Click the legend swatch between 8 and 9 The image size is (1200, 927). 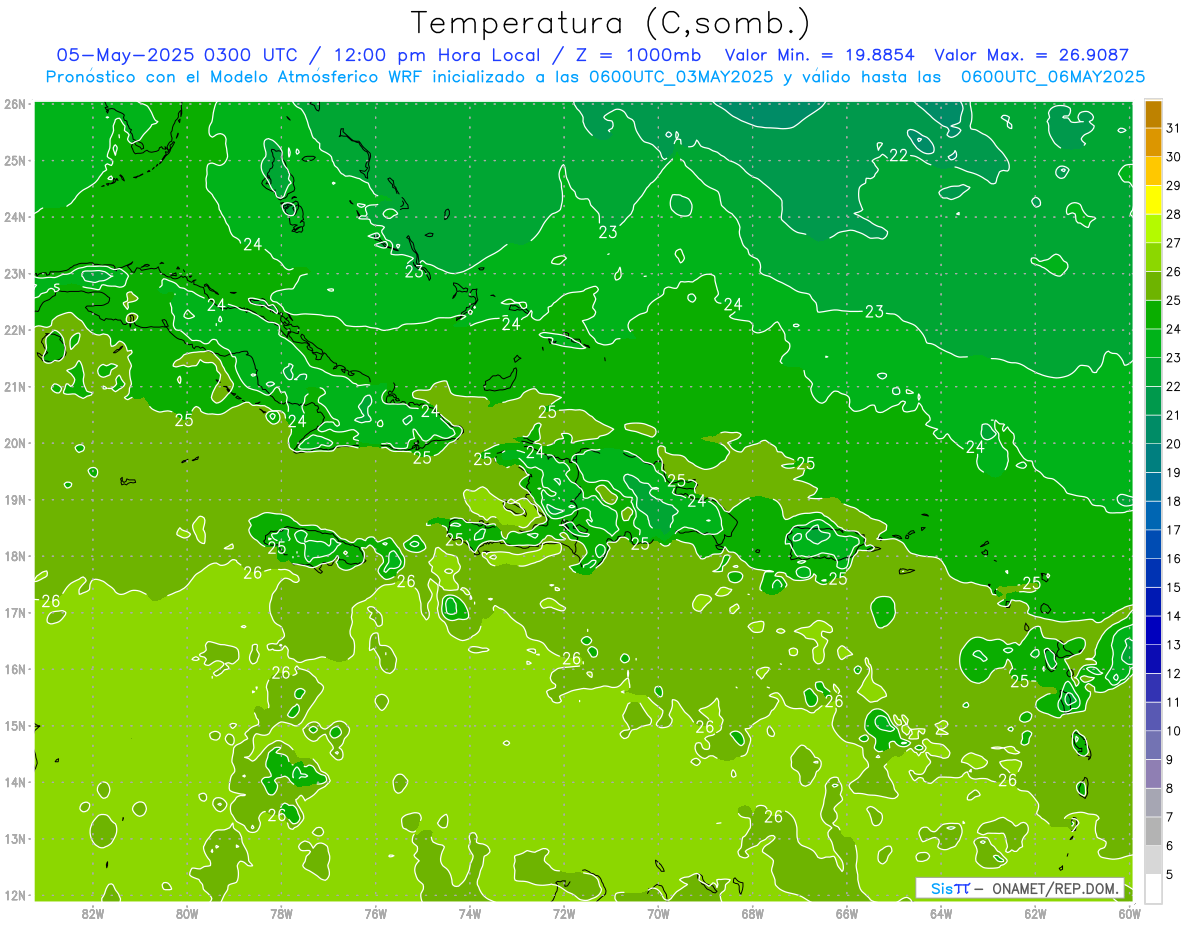coord(1153,773)
